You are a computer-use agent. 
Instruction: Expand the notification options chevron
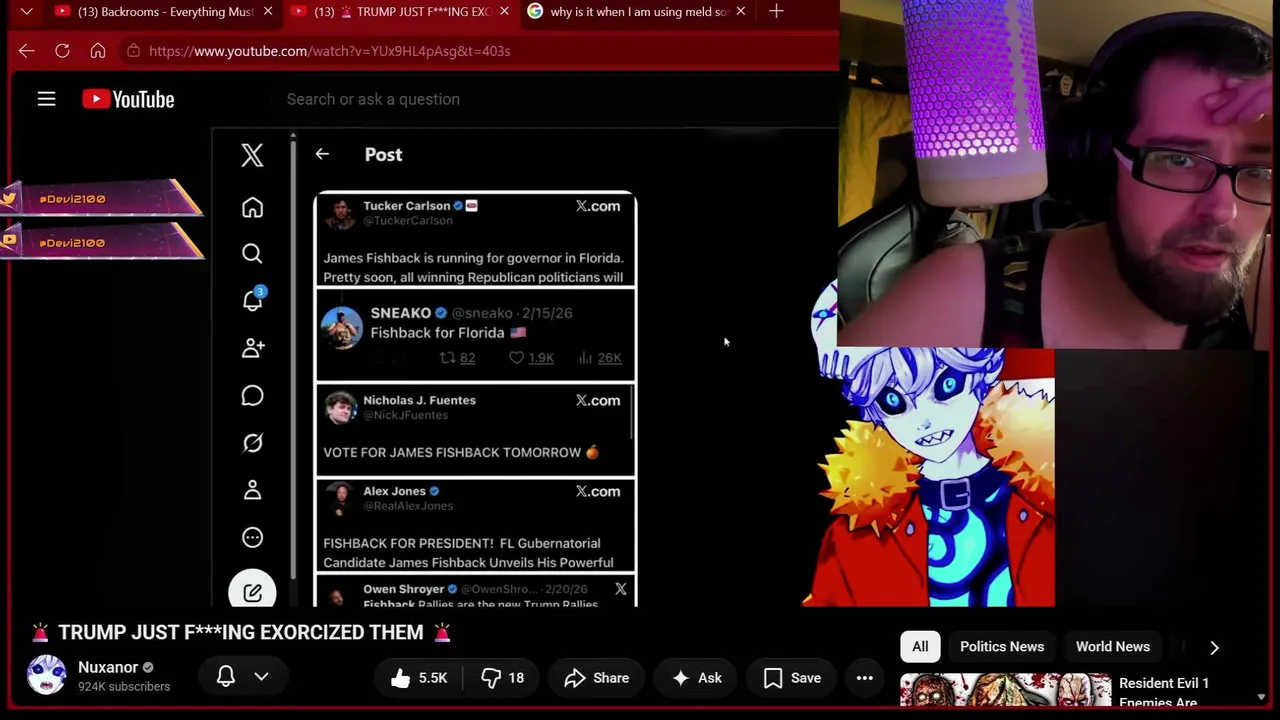[261, 677]
